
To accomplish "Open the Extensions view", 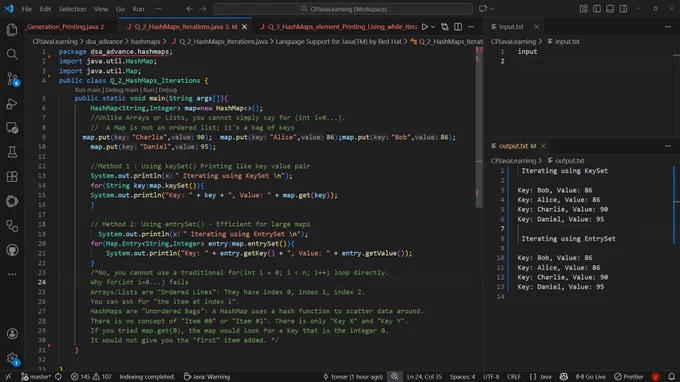I will click(x=12, y=176).
